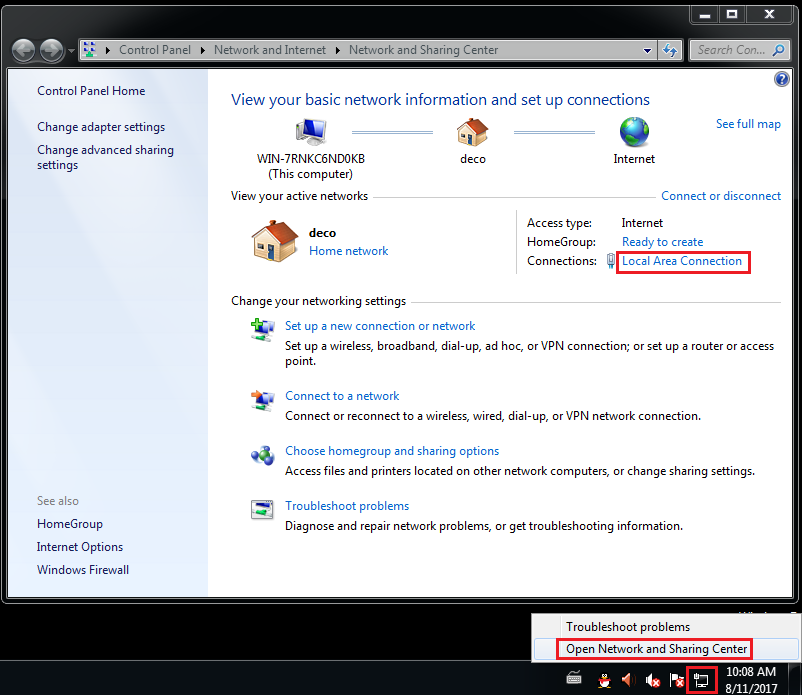
Task: Open the Local Area Connection link
Action: [x=682, y=261]
